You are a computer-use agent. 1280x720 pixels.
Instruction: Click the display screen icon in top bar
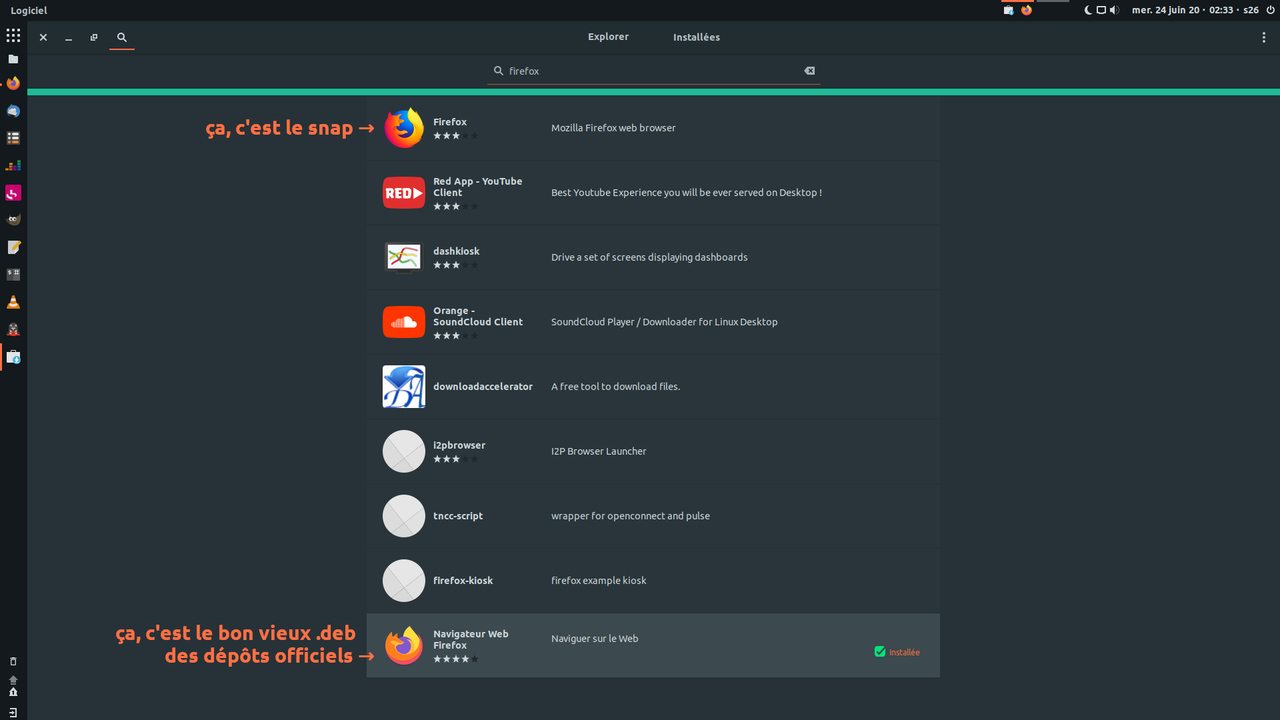[1101, 10]
